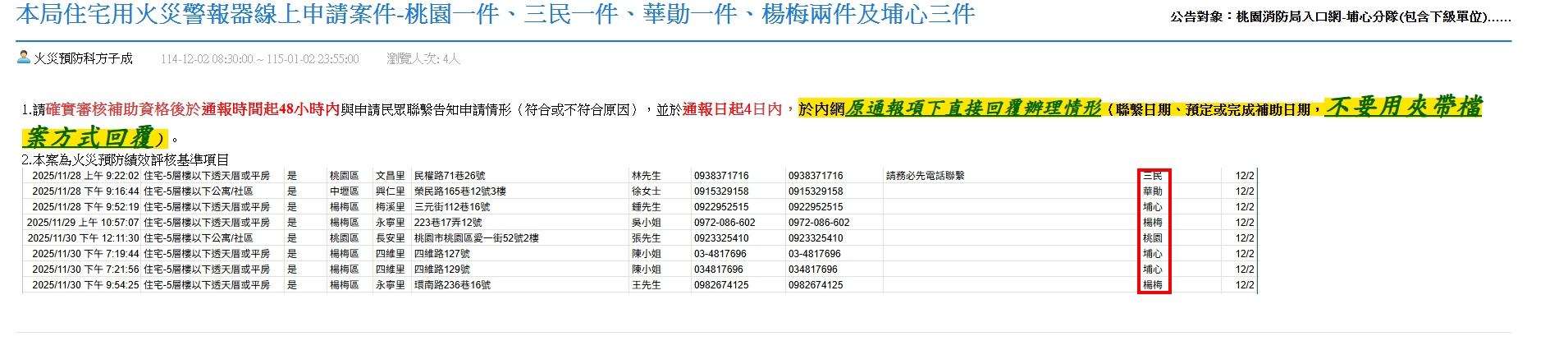Click the 華勛 unit cell
Image resolution: width=1568 pixels, height=341 pixels.
[x=1152, y=191]
